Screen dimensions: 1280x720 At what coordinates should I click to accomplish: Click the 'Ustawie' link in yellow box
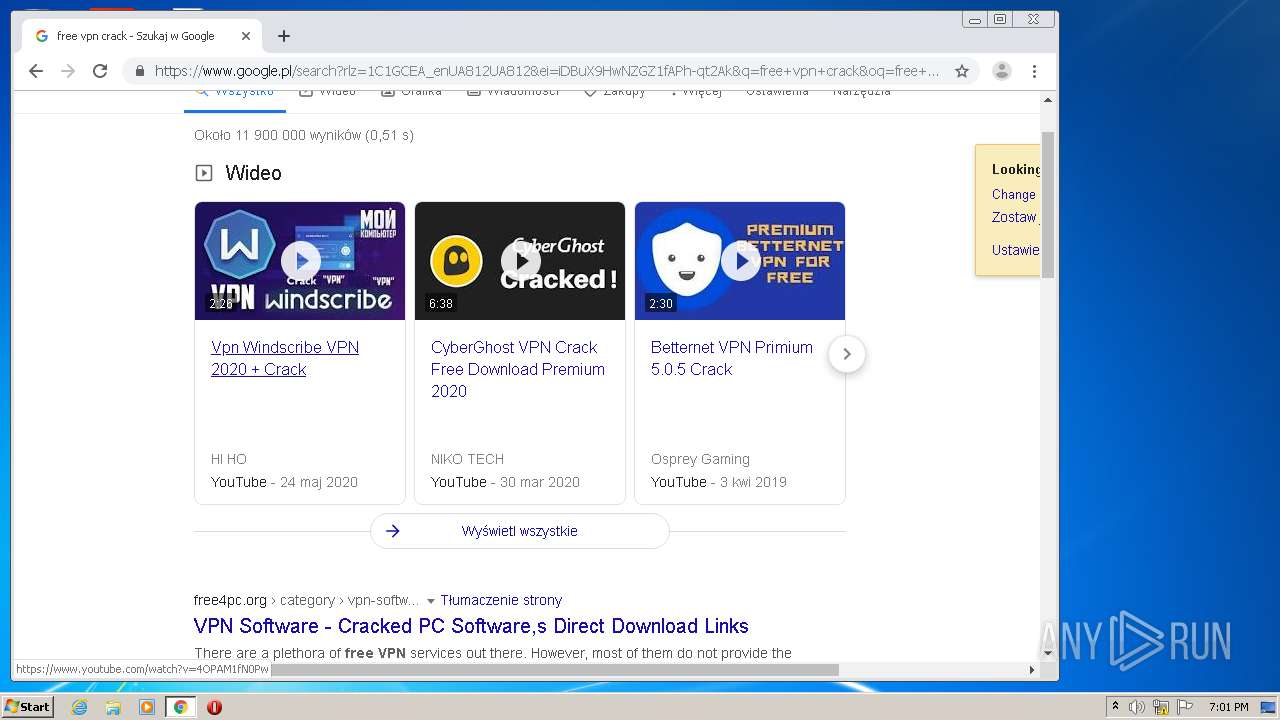coord(1016,250)
